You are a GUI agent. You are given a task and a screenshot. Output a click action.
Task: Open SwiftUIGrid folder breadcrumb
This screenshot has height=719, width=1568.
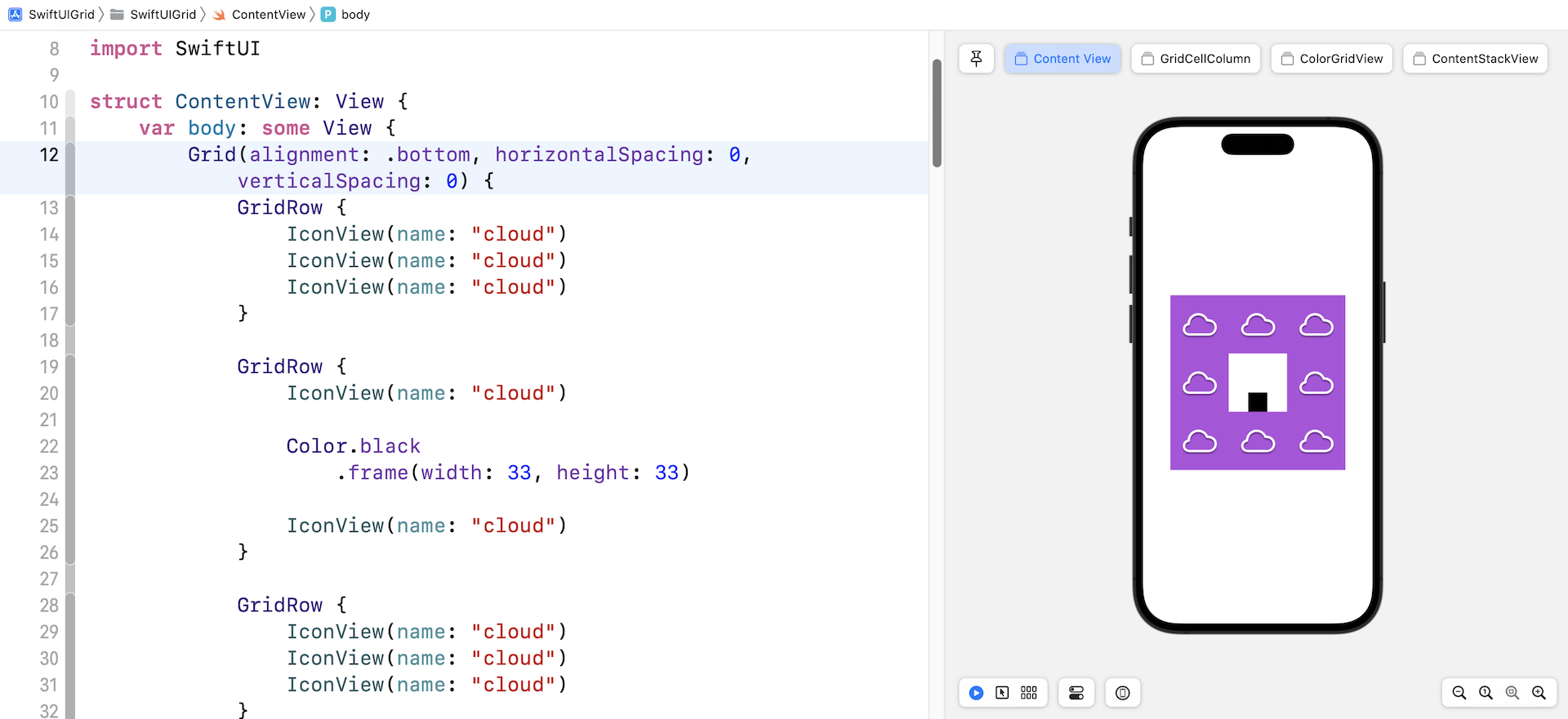click(154, 15)
